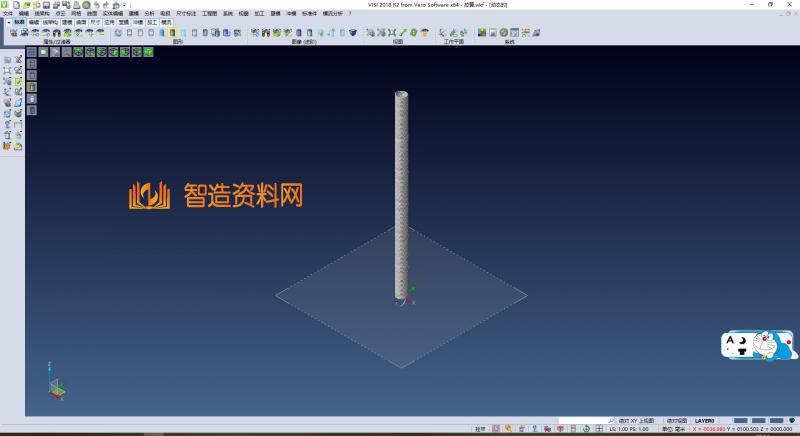Open the 实体编辑 menu
The image size is (800, 436).
click(113, 14)
